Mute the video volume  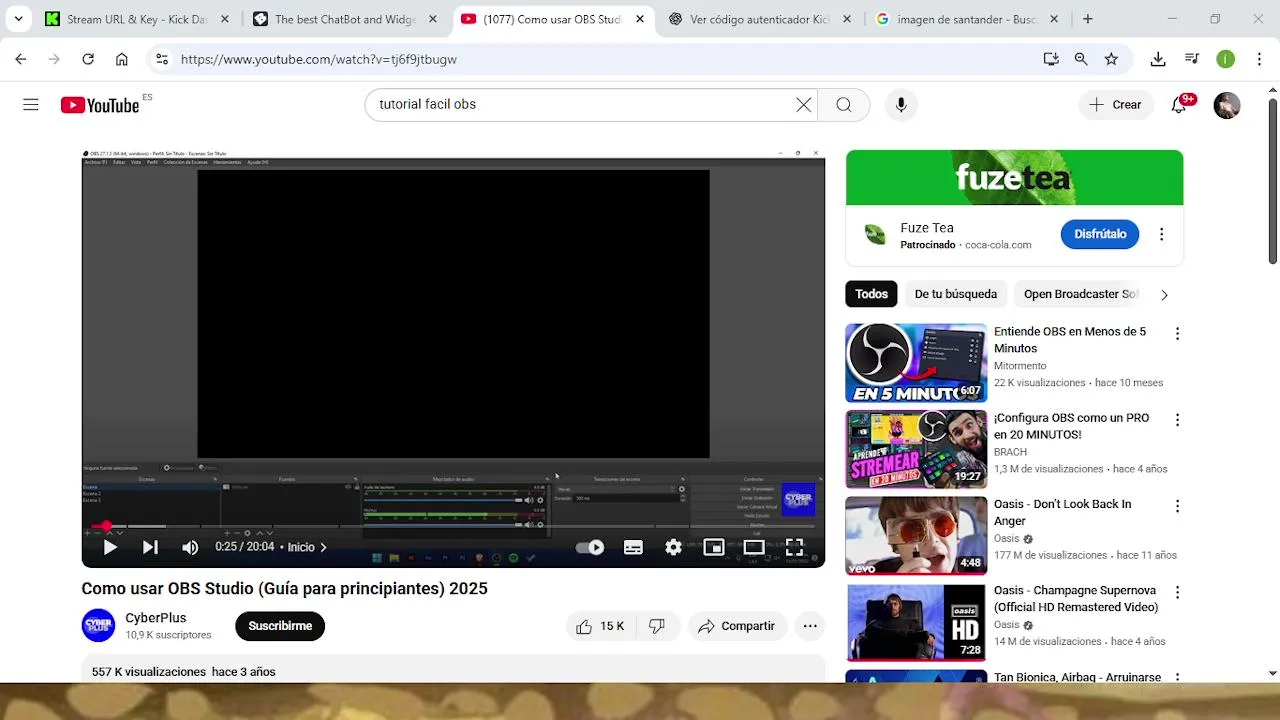coord(190,547)
